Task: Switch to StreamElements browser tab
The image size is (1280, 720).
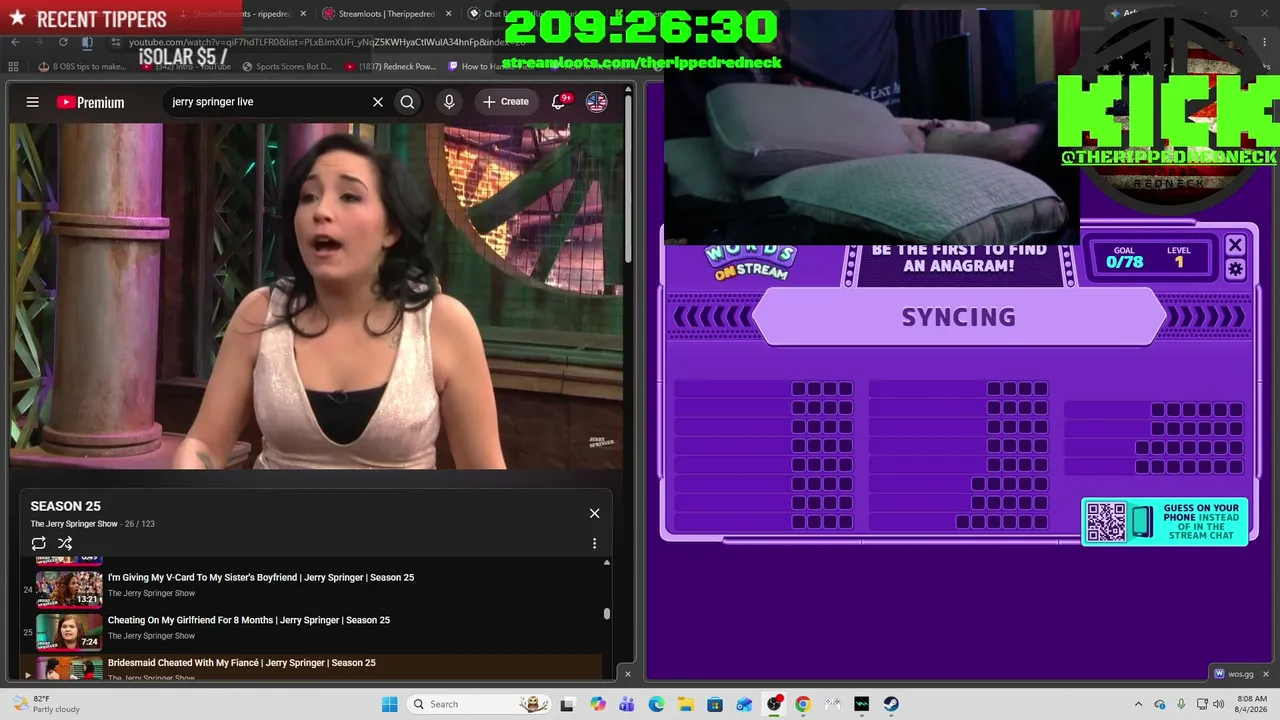Action: (x=239, y=14)
